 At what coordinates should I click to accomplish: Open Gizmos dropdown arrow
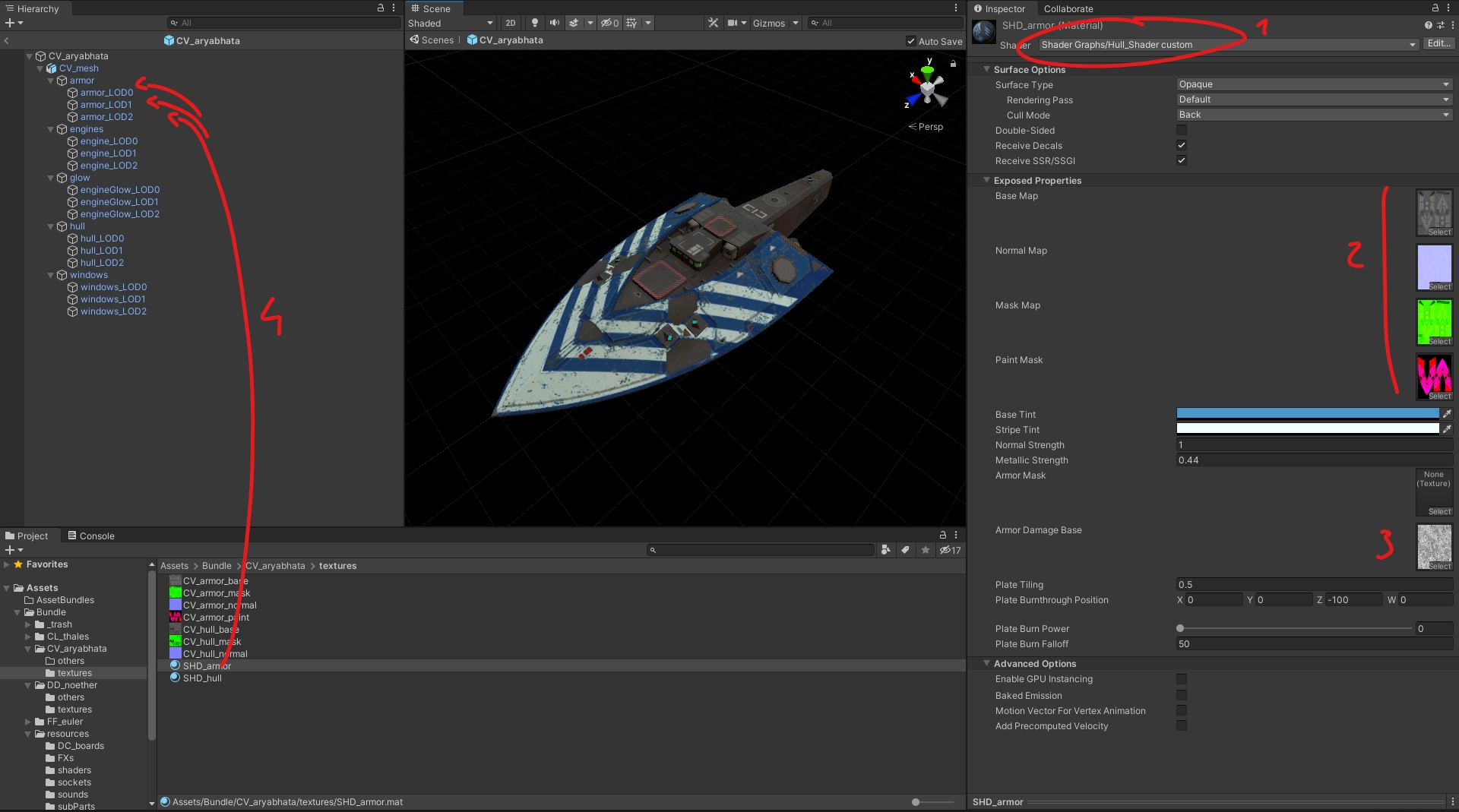[796, 23]
